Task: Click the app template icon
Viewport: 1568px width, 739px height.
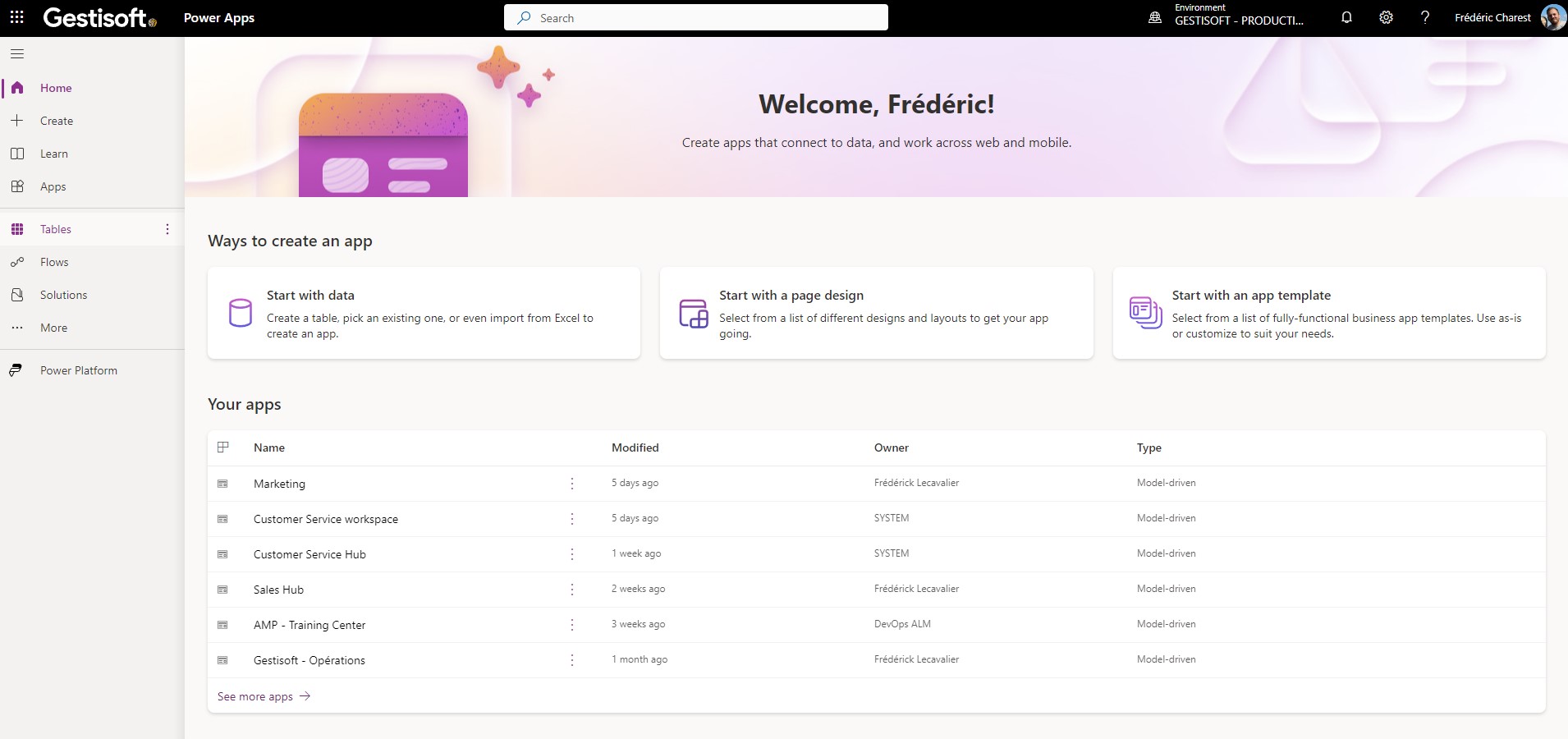Action: [1146, 313]
